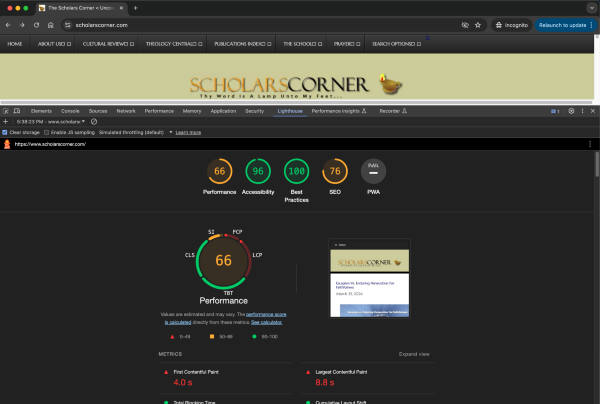The image size is (600, 404).
Task: Click third-party cookies blocked eye icon
Action: click(465, 25)
